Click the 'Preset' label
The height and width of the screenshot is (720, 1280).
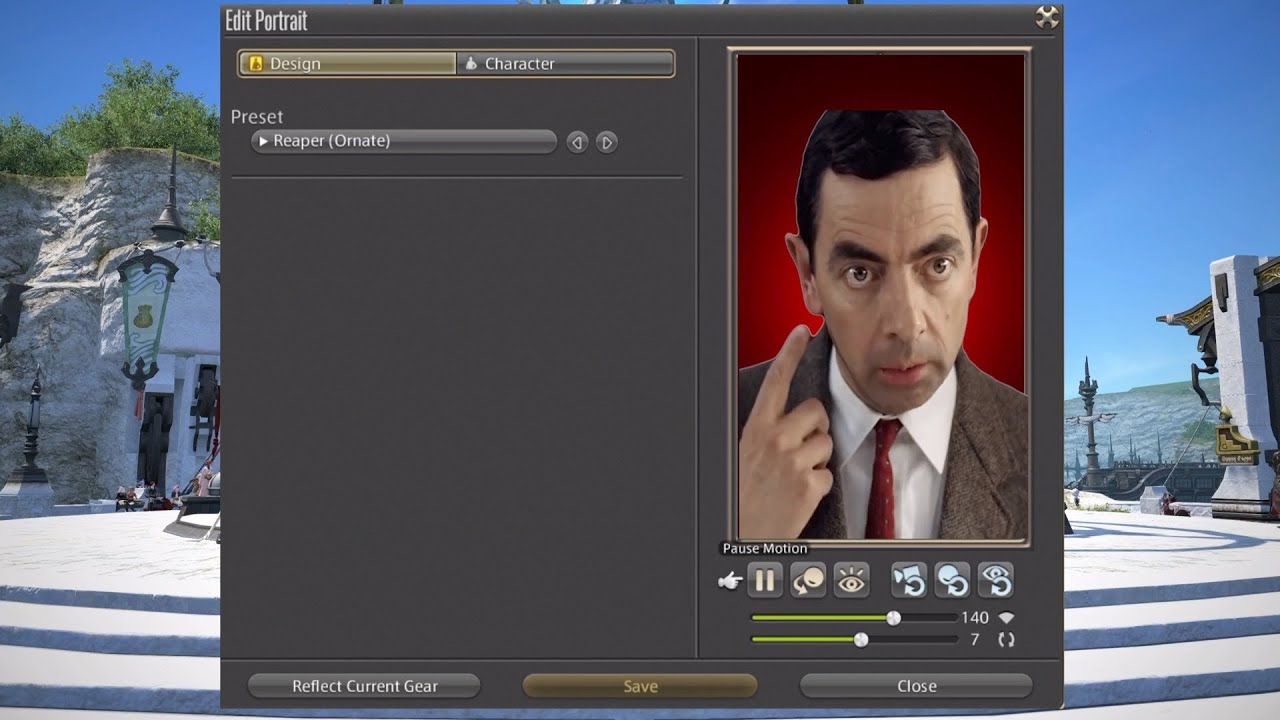pos(257,117)
